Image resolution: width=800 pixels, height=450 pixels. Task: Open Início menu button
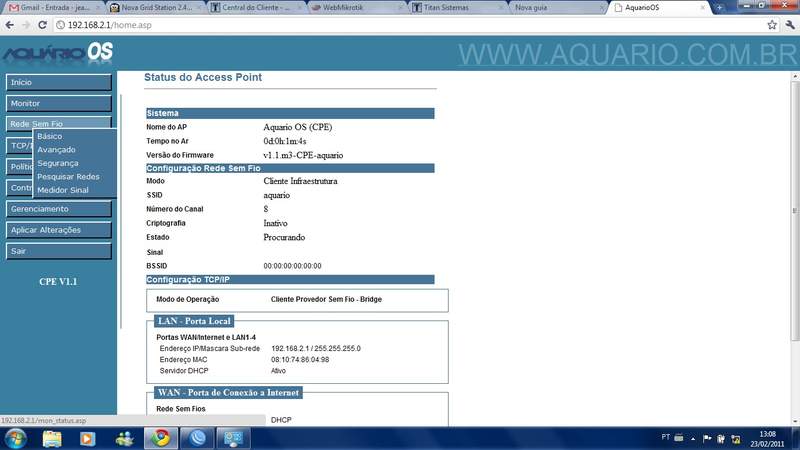[59, 82]
